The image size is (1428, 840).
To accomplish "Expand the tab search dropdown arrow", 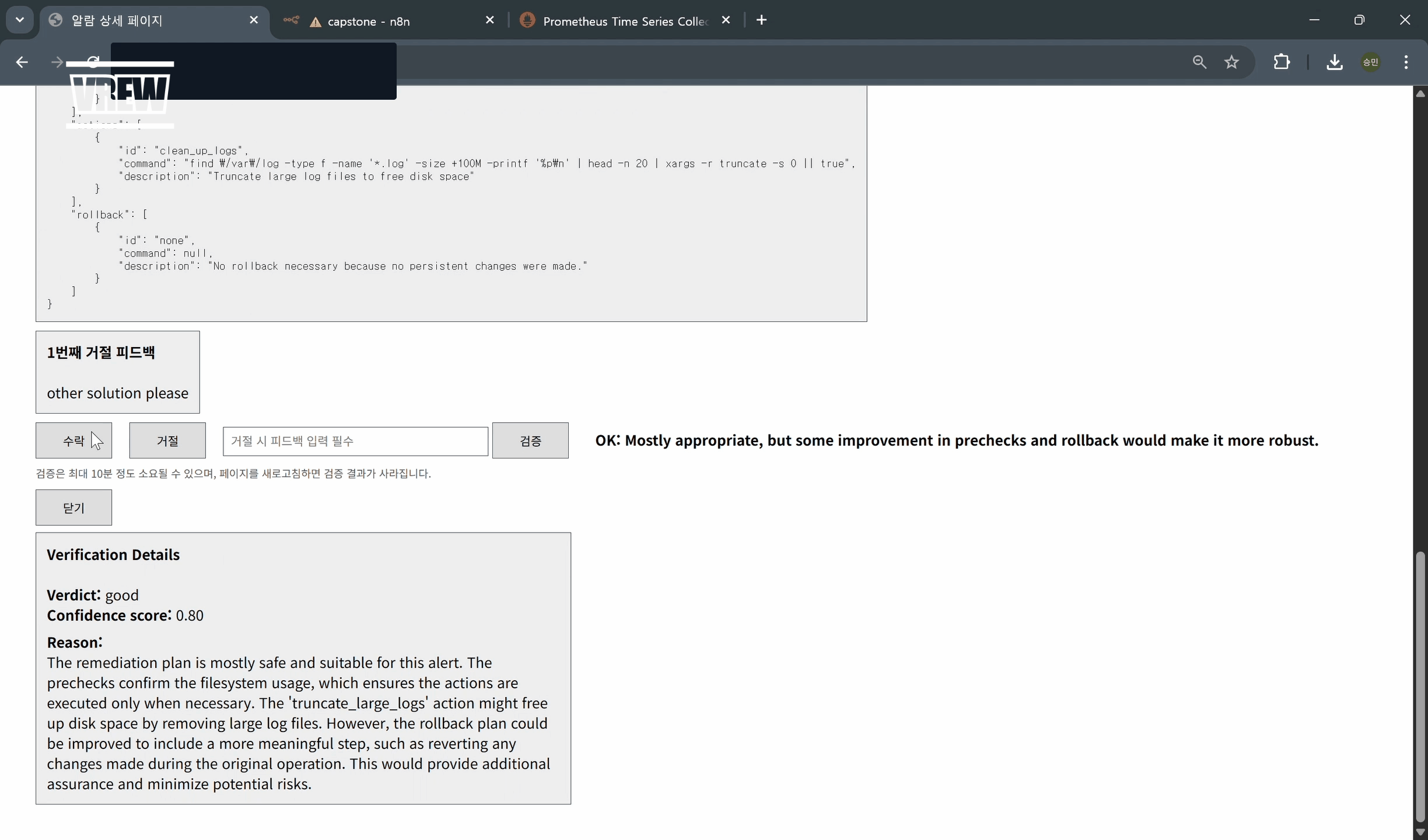I will pyautogui.click(x=20, y=20).
